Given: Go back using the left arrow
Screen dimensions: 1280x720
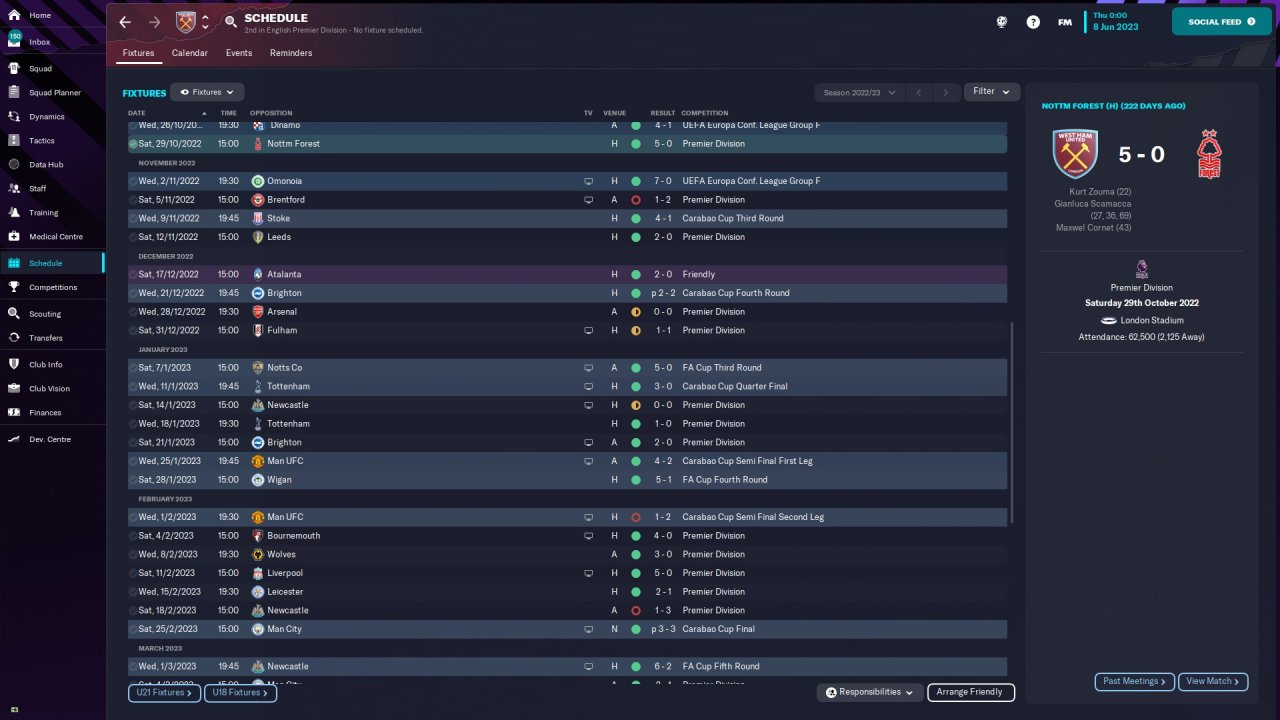Looking at the screenshot, I should coord(125,22).
